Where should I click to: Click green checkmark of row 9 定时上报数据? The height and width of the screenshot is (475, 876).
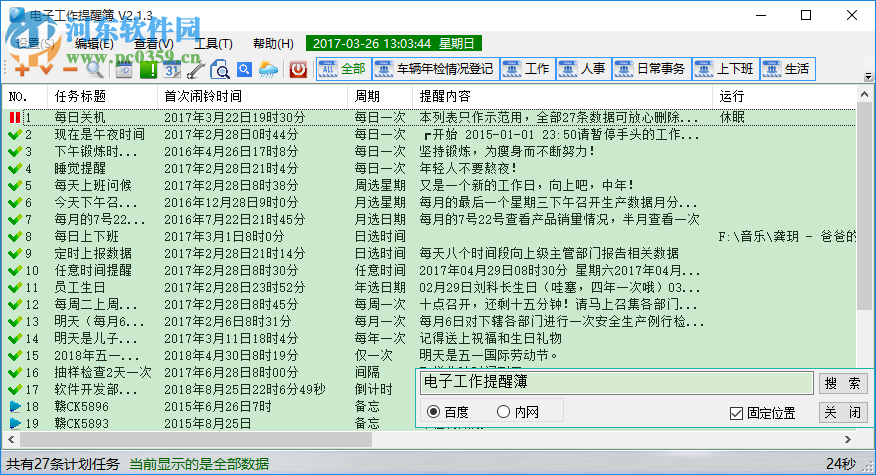(15, 254)
